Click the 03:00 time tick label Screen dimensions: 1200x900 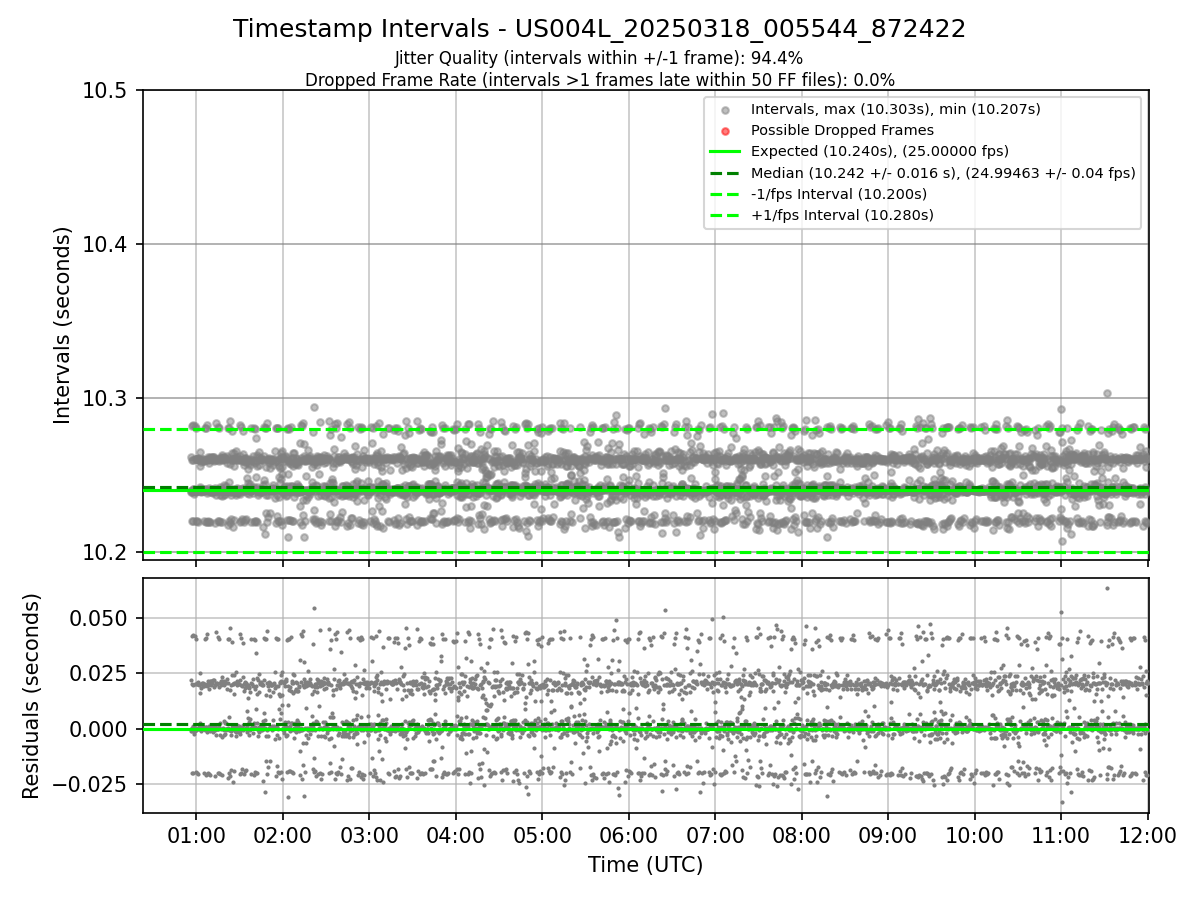(369, 834)
